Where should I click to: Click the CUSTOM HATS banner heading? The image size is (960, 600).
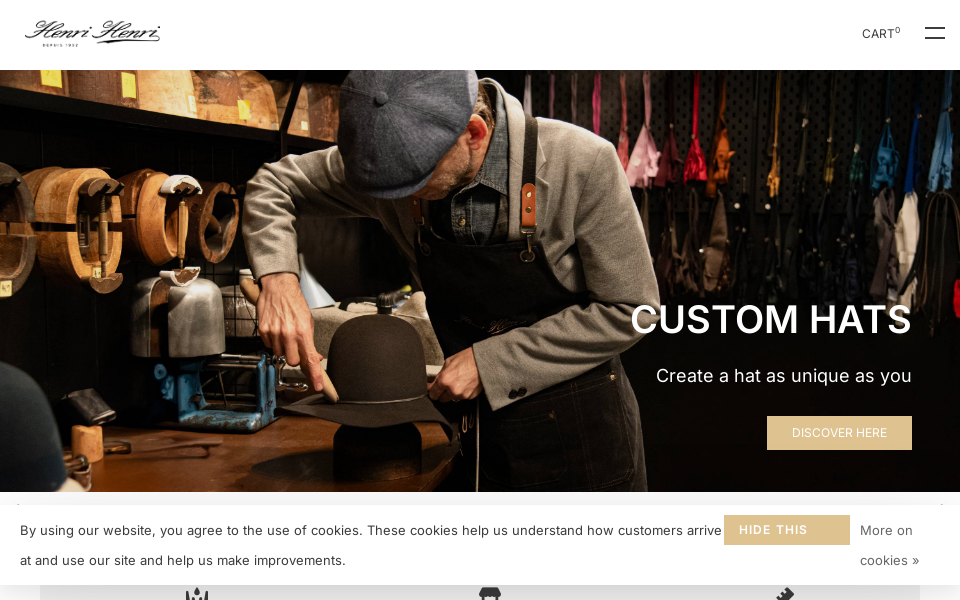point(771,319)
